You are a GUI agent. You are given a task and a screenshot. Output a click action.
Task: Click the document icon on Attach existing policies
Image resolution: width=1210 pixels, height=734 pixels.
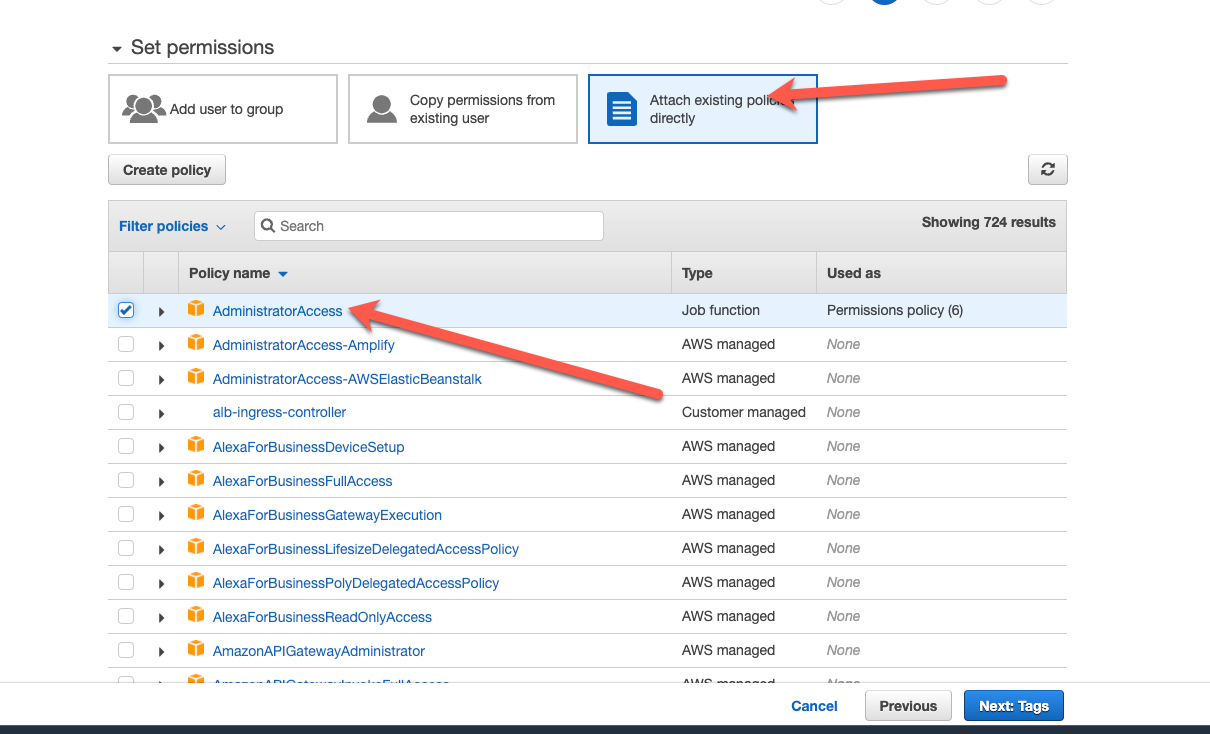click(x=622, y=108)
